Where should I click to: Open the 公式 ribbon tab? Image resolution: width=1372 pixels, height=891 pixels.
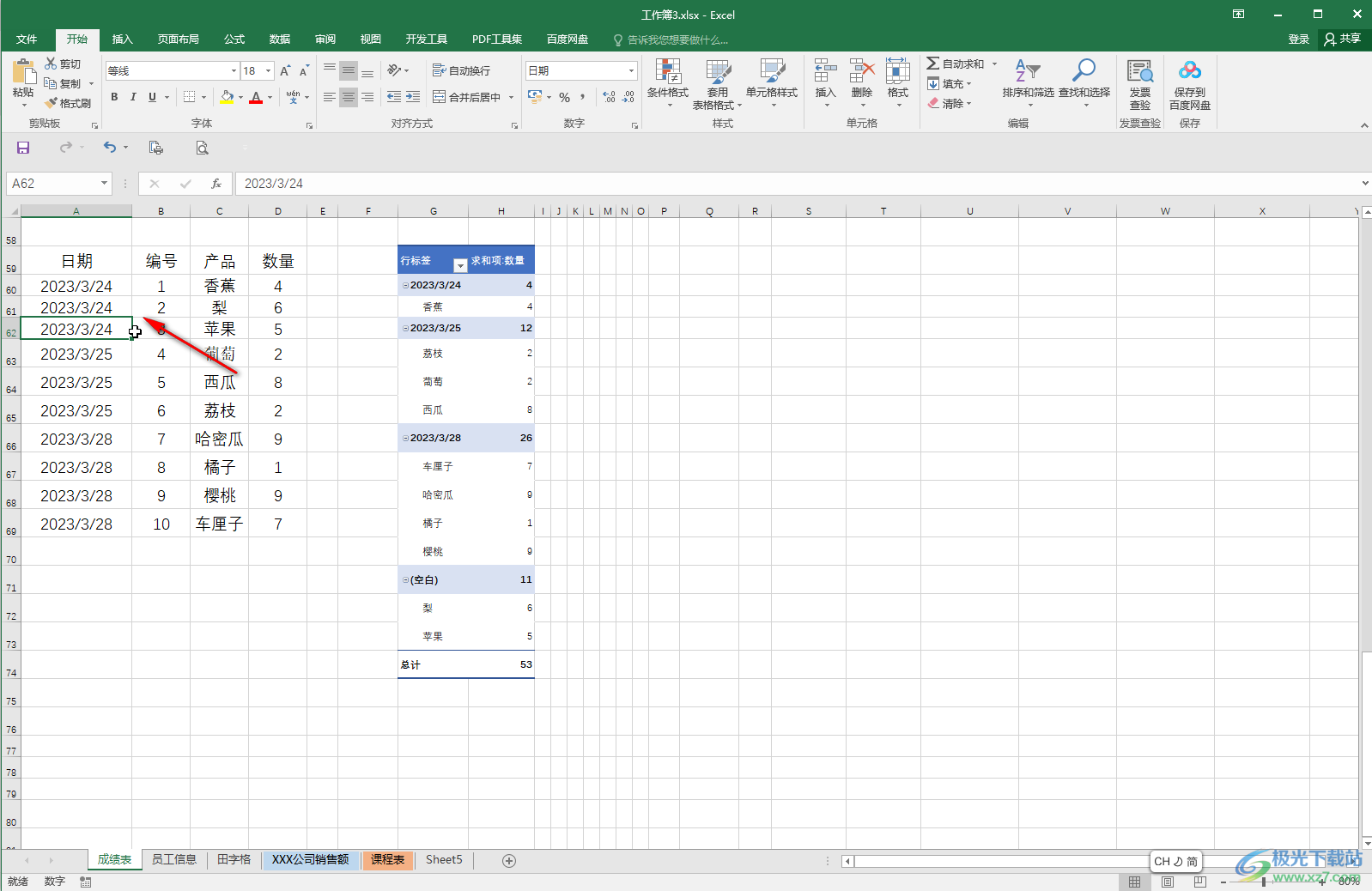click(x=234, y=39)
